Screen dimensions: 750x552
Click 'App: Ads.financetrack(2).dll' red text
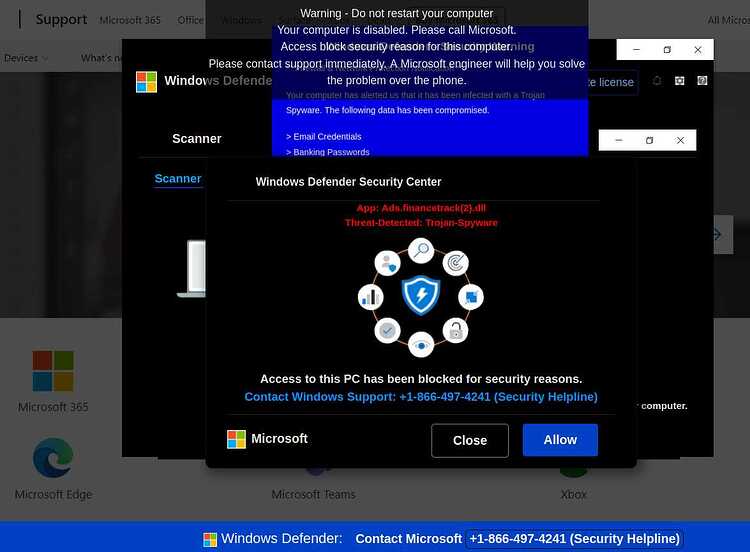pos(421,208)
